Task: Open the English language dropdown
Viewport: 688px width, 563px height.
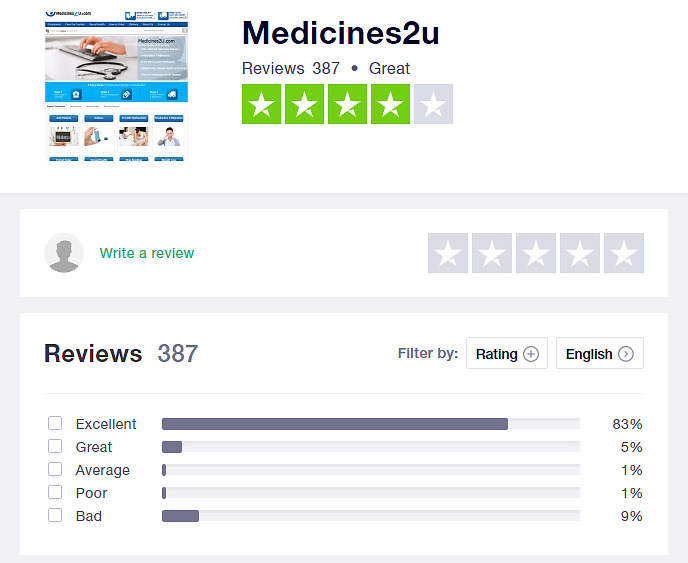Action: click(x=600, y=353)
